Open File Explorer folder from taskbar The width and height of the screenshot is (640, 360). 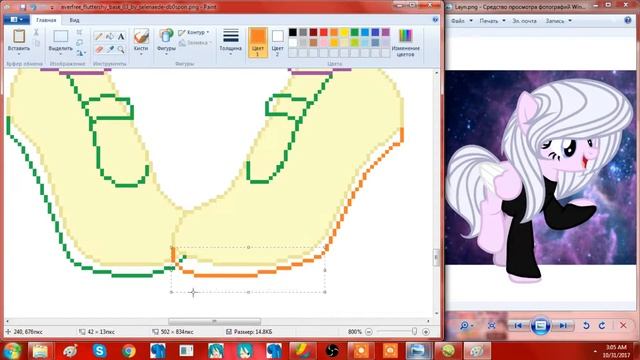click(x=40, y=351)
